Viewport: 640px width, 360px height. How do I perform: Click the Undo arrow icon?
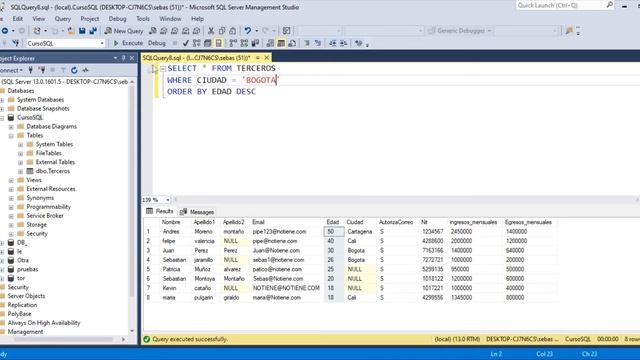coord(248,31)
